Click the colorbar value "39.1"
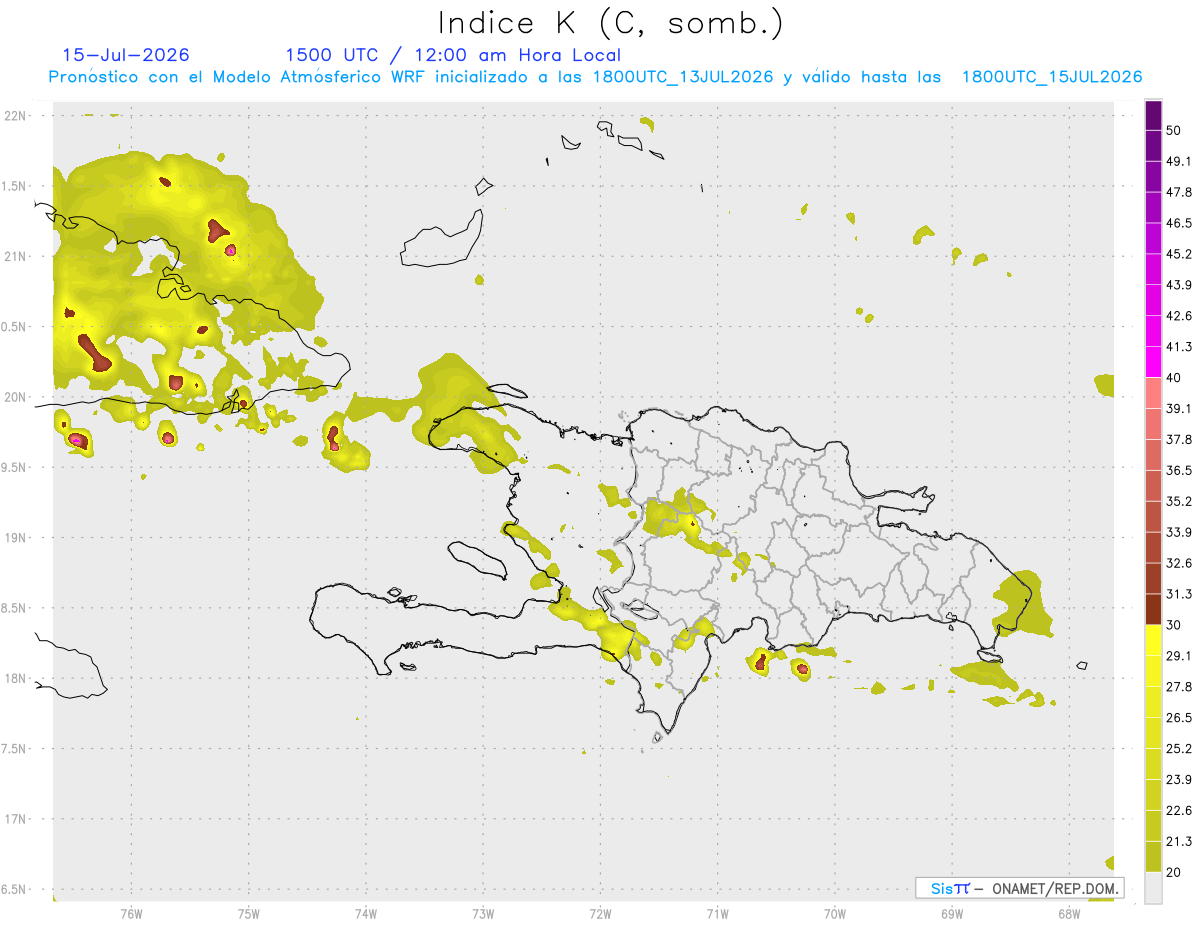 tap(1179, 409)
